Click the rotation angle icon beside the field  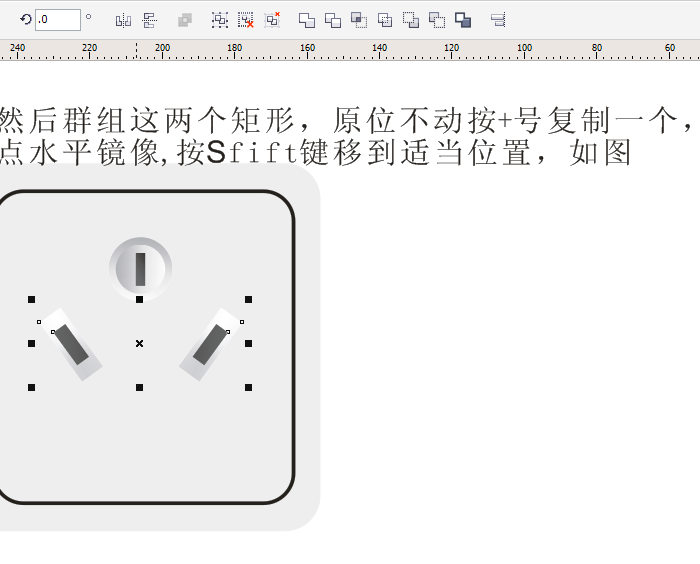pyautogui.click(x=26, y=20)
